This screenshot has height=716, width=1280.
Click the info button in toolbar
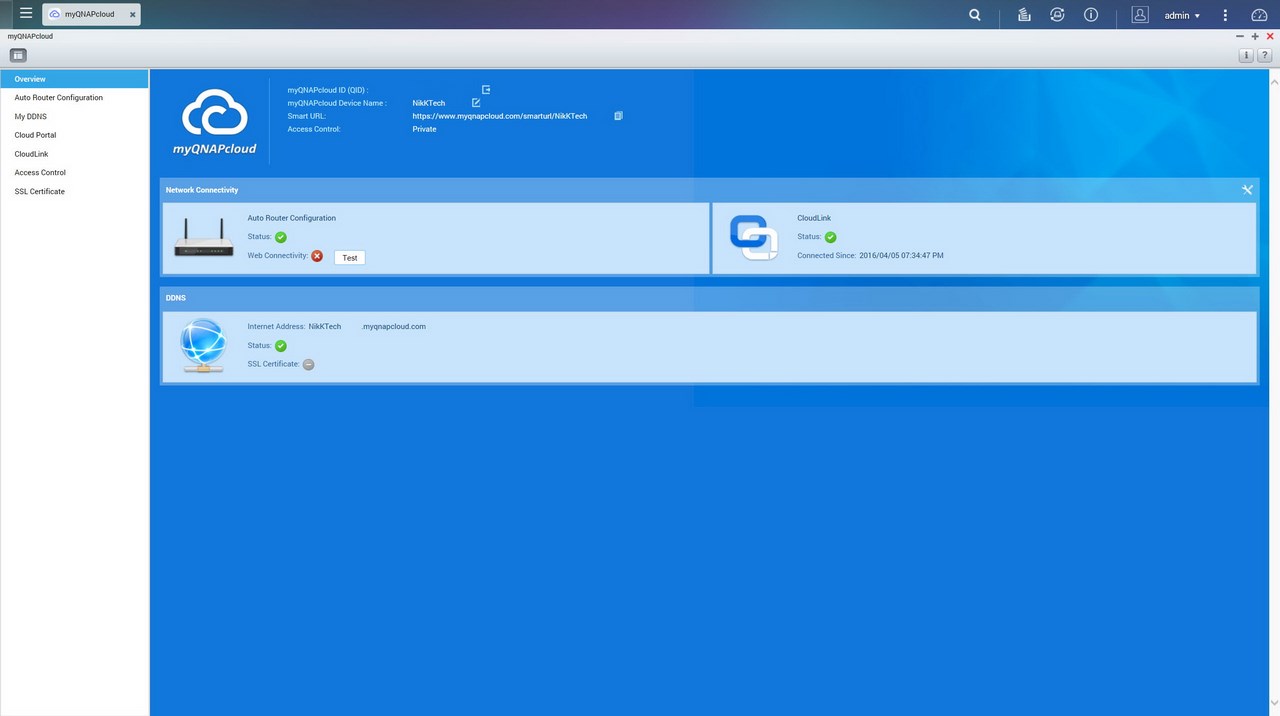point(1246,55)
